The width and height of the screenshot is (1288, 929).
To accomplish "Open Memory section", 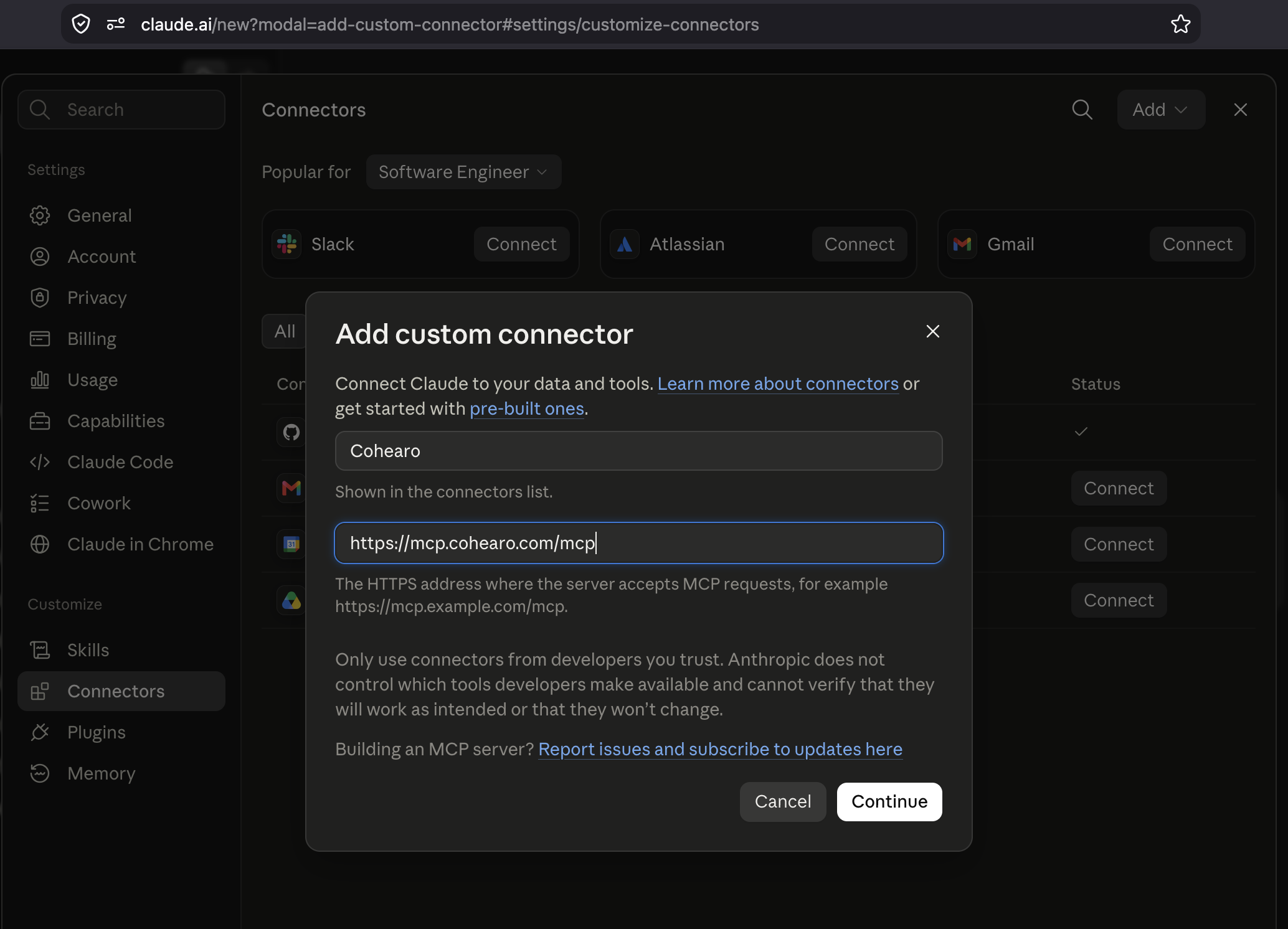I will coord(121,773).
